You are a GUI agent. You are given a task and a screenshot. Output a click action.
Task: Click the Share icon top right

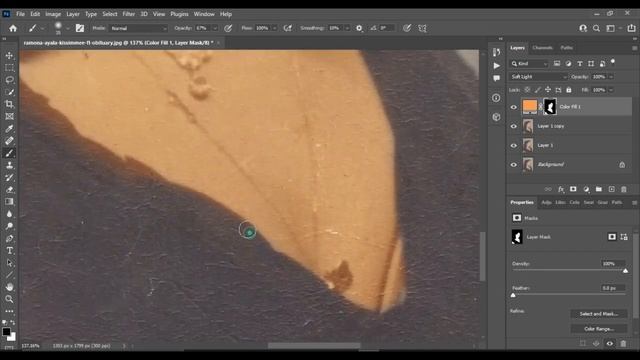coord(631,28)
